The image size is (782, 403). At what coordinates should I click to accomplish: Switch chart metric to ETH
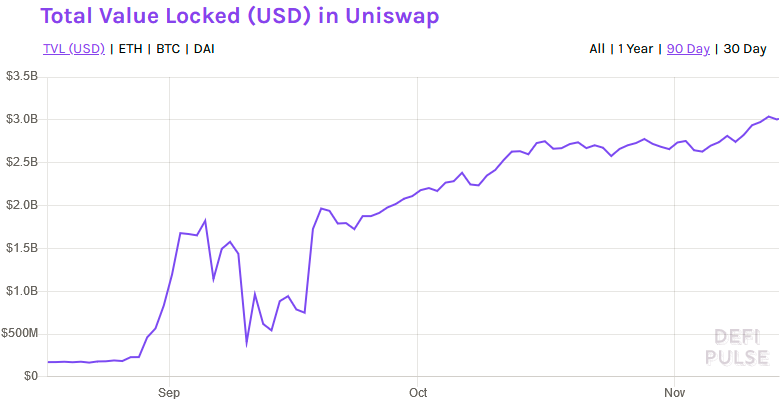(130, 48)
